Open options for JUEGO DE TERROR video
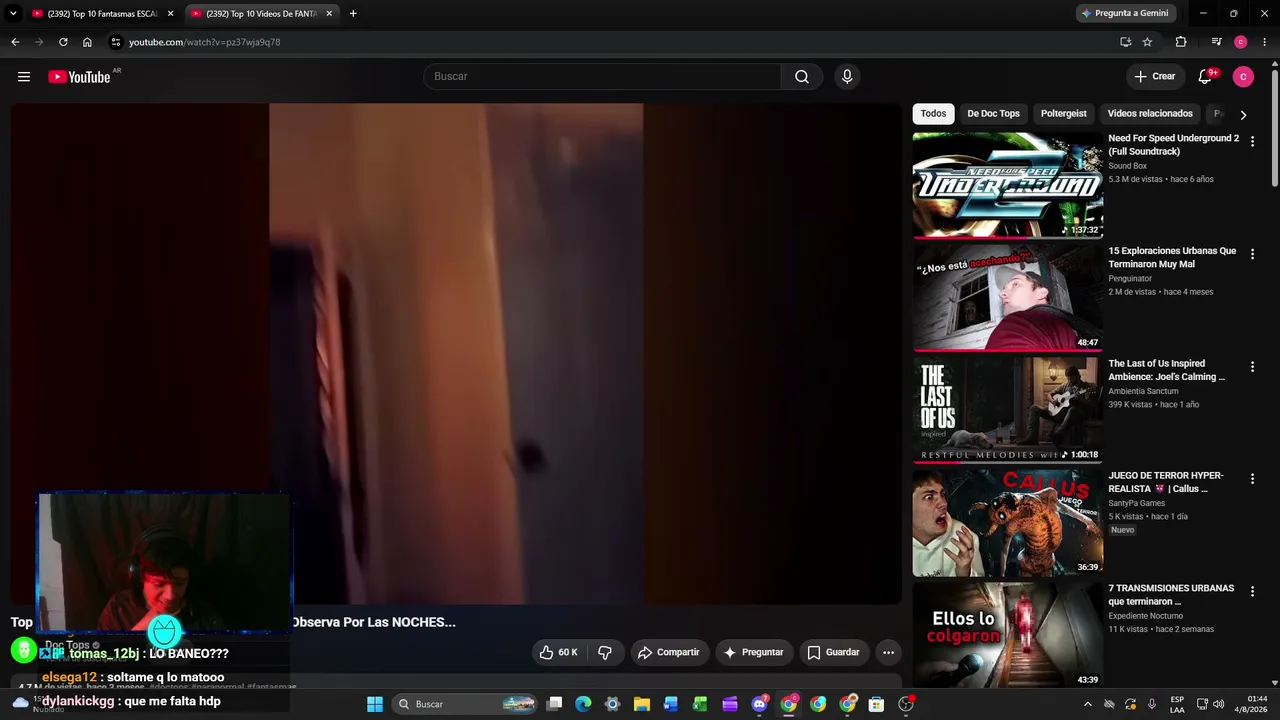 click(x=1252, y=479)
